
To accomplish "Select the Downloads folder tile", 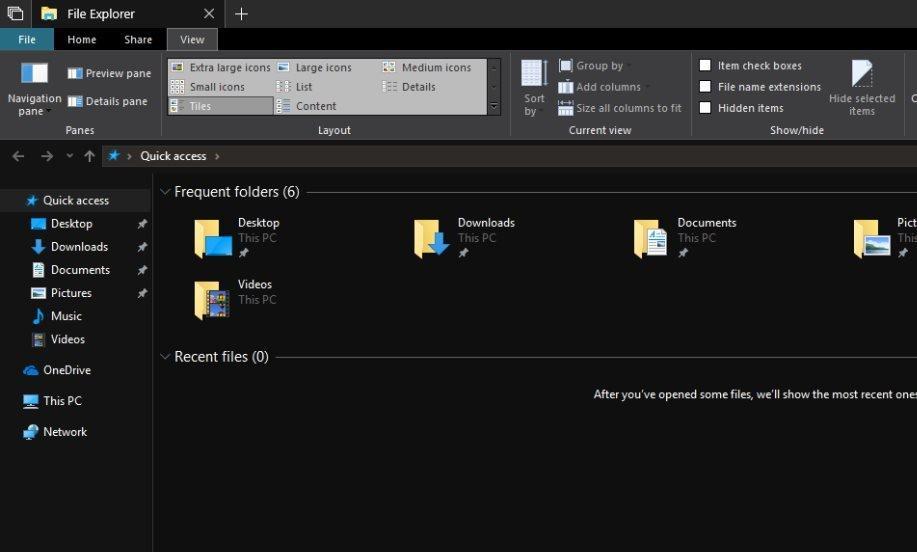I will point(464,238).
